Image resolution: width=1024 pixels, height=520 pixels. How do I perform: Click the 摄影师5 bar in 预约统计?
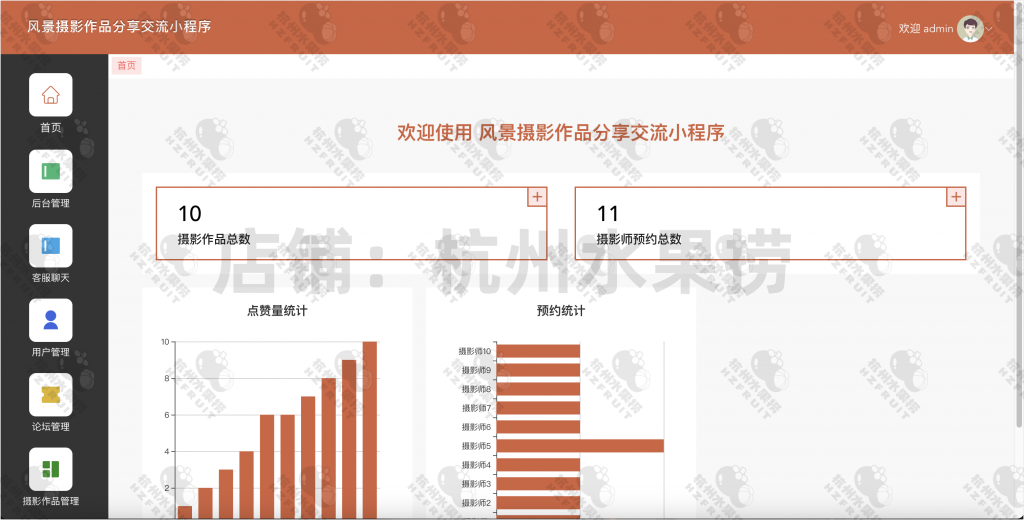click(x=580, y=446)
